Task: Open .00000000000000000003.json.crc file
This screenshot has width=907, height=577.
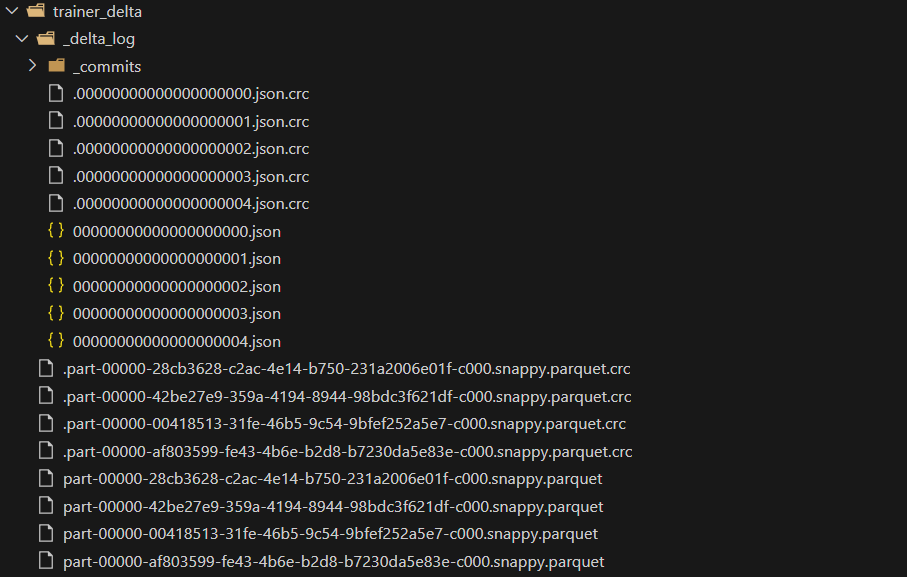Action: coord(191,176)
